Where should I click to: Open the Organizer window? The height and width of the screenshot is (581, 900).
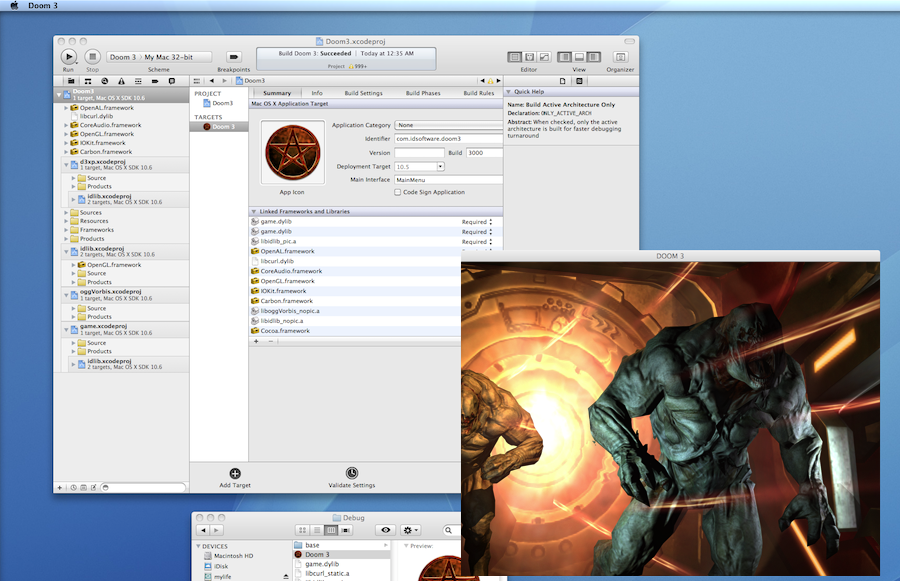click(620, 57)
